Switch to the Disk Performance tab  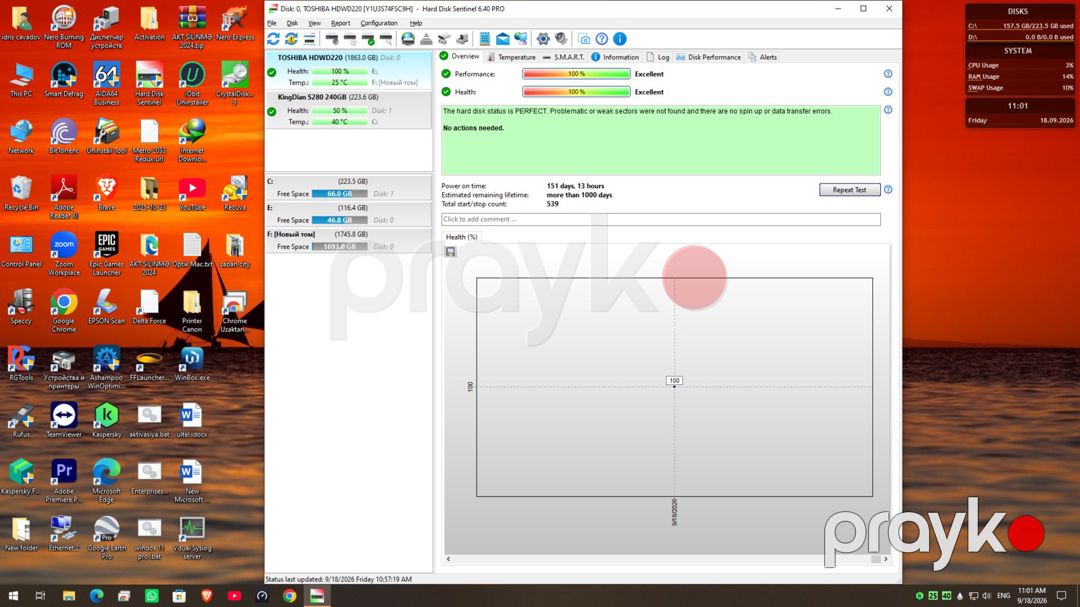click(709, 57)
